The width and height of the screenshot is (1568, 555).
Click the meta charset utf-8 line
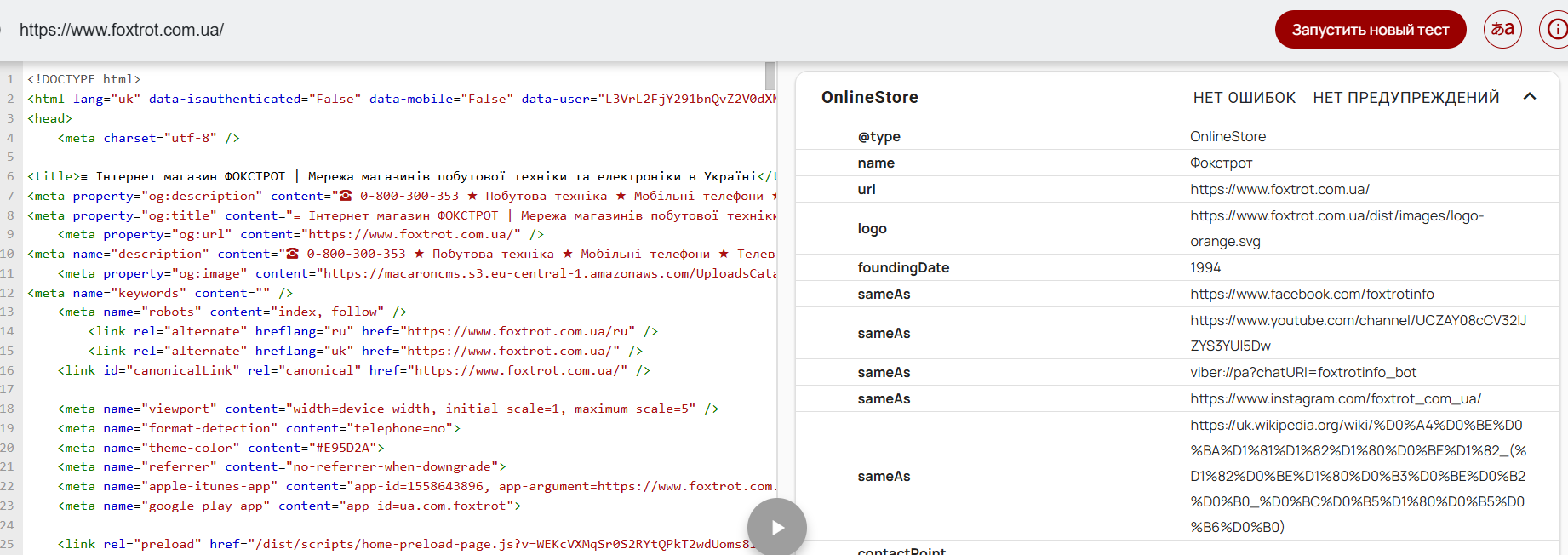click(x=149, y=138)
